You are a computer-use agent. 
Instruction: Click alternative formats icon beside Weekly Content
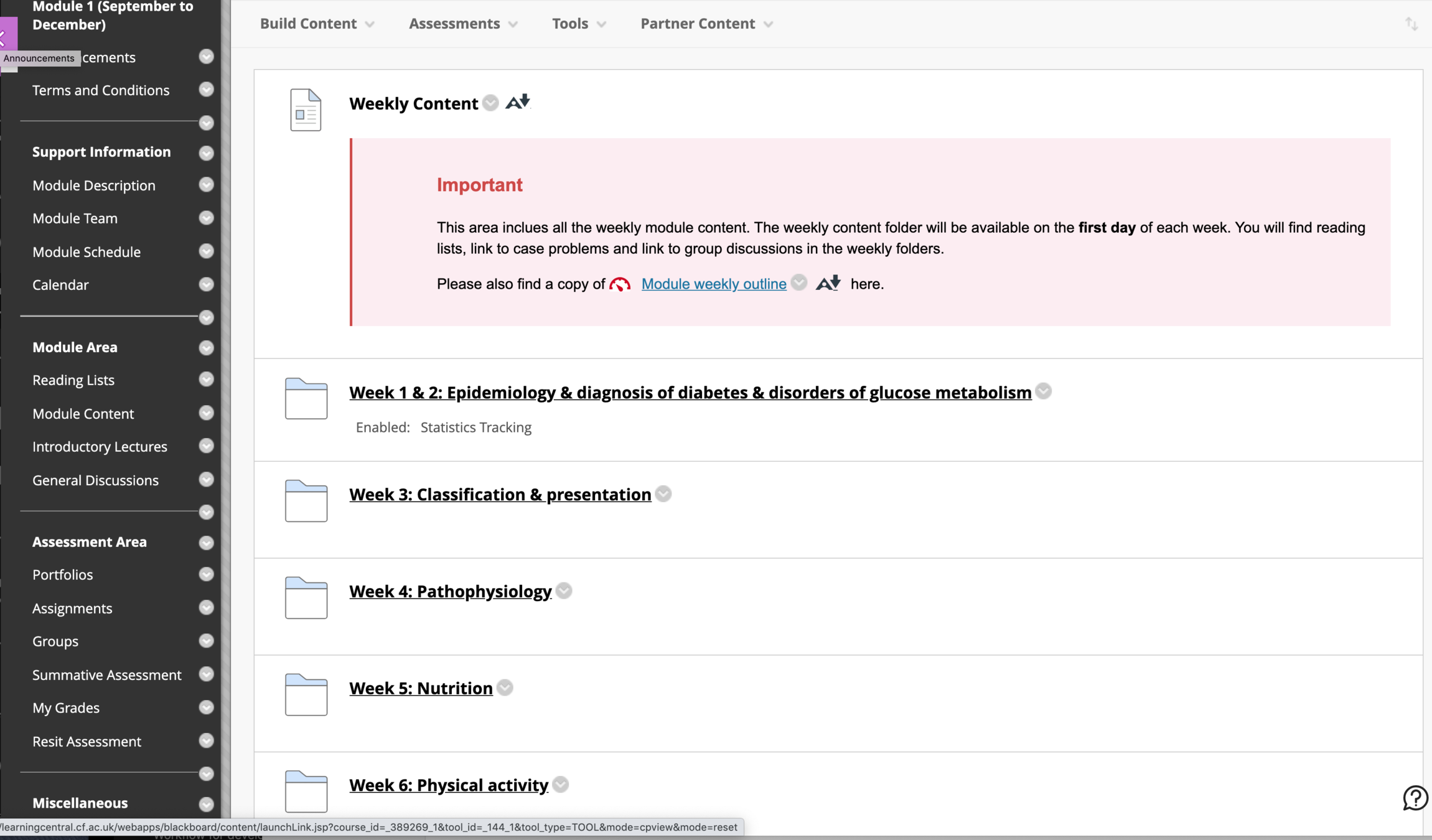point(518,102)
